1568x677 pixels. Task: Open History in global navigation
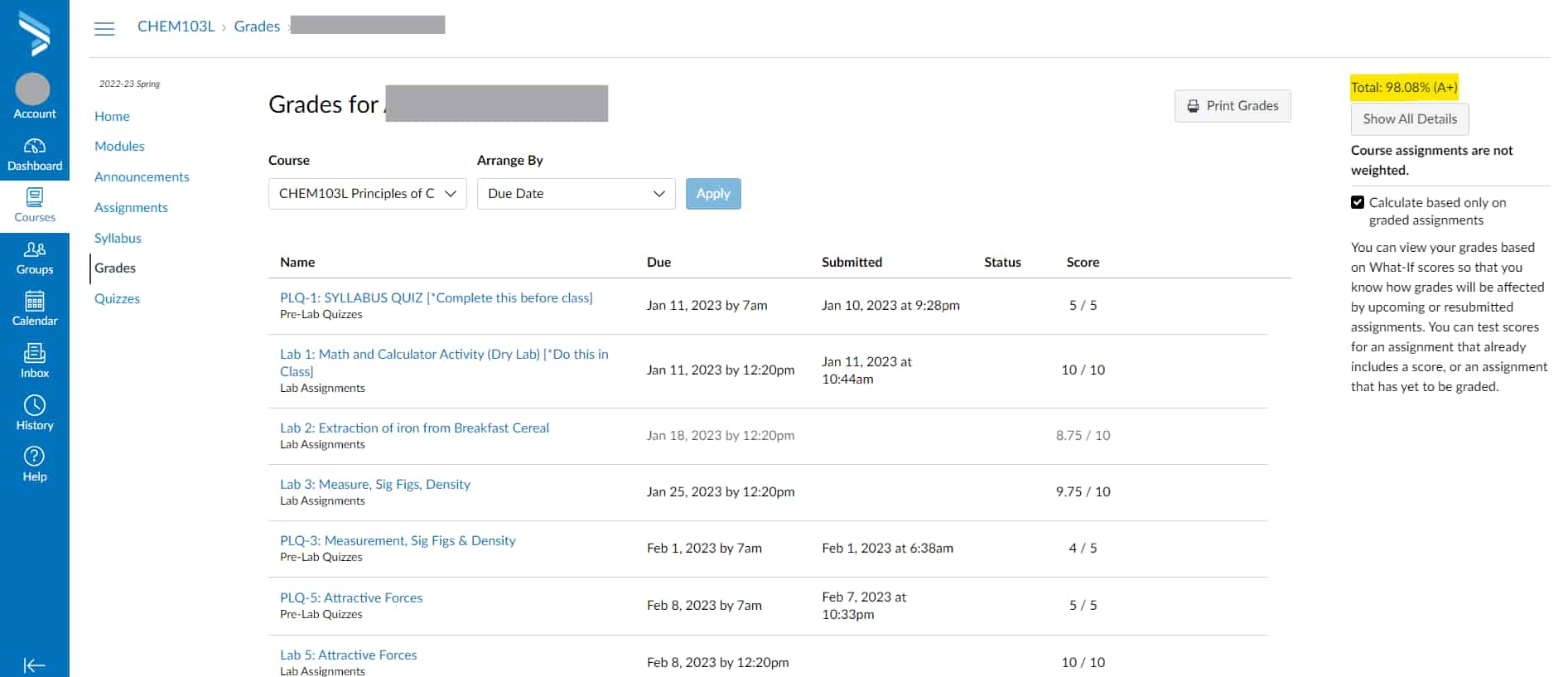[34, 413]
